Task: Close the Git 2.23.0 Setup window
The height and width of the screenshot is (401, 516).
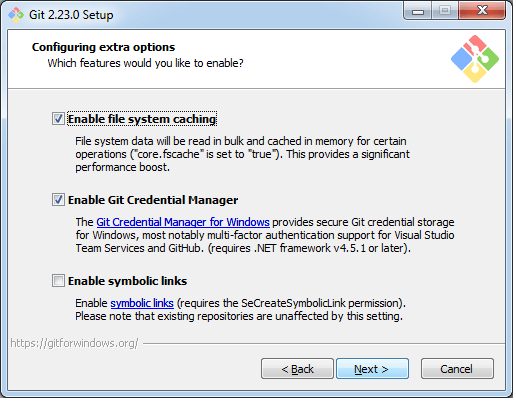Action: coord(482,11)
